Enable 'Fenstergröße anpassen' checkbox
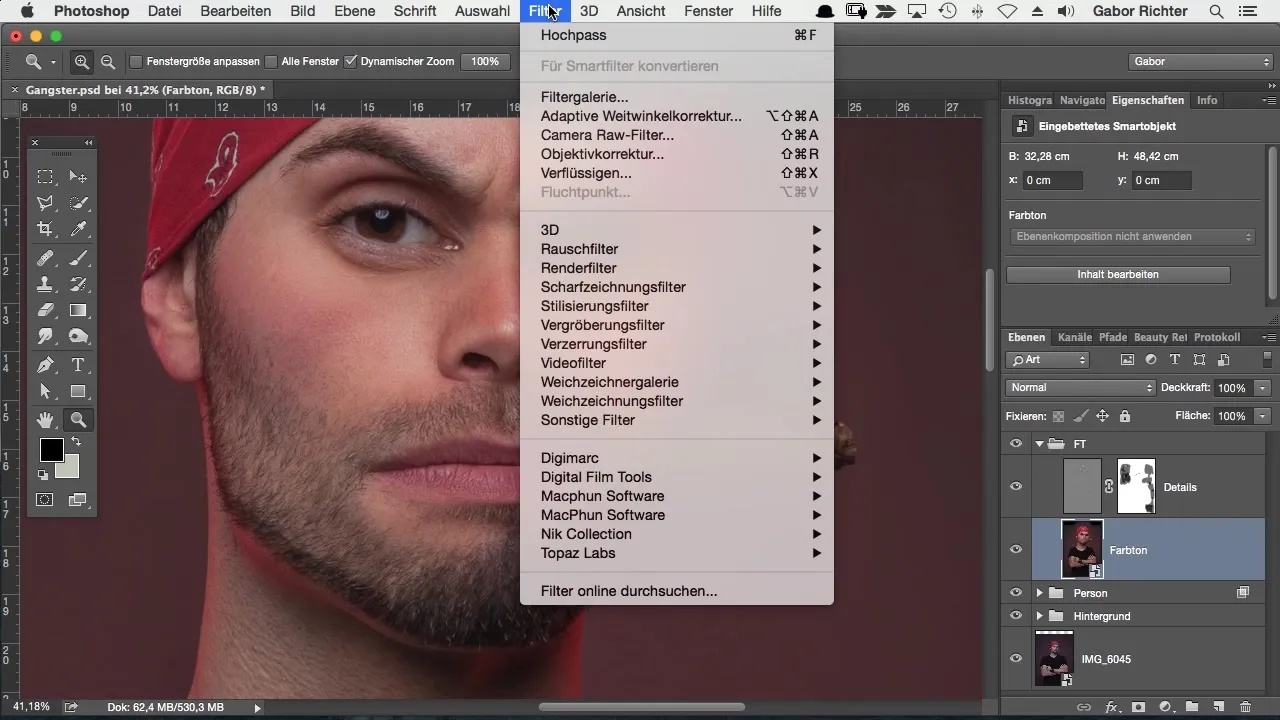The image size is (1280, 720). pos(136,62)
